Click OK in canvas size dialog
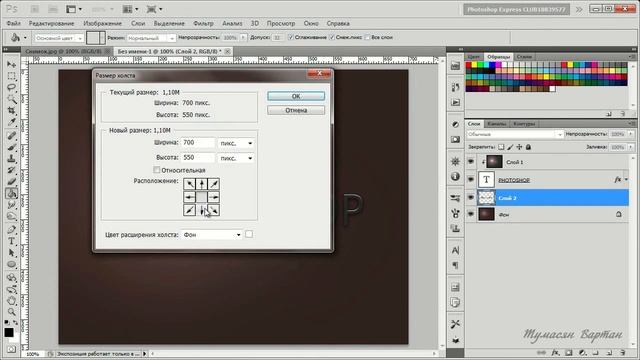 point(296,96)
